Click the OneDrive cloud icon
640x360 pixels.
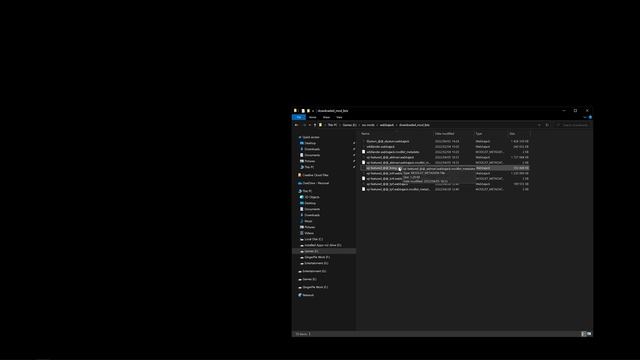(x=300, y=183)
